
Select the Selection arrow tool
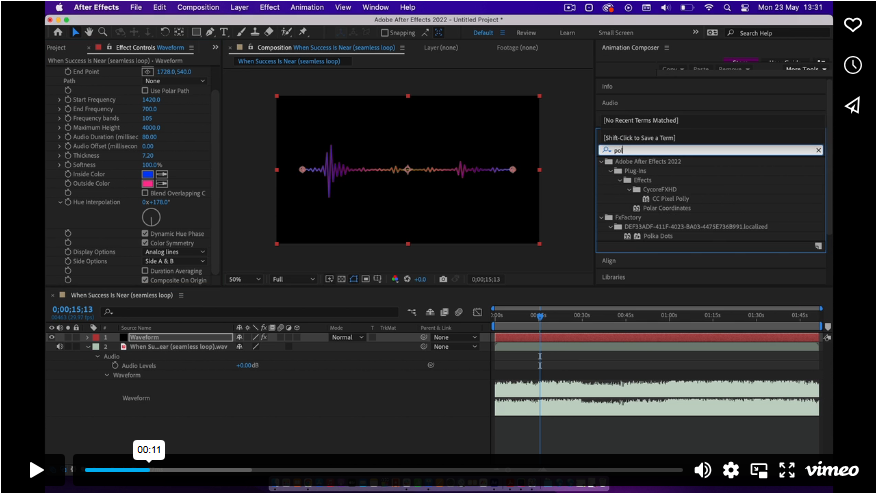(76, 32)
